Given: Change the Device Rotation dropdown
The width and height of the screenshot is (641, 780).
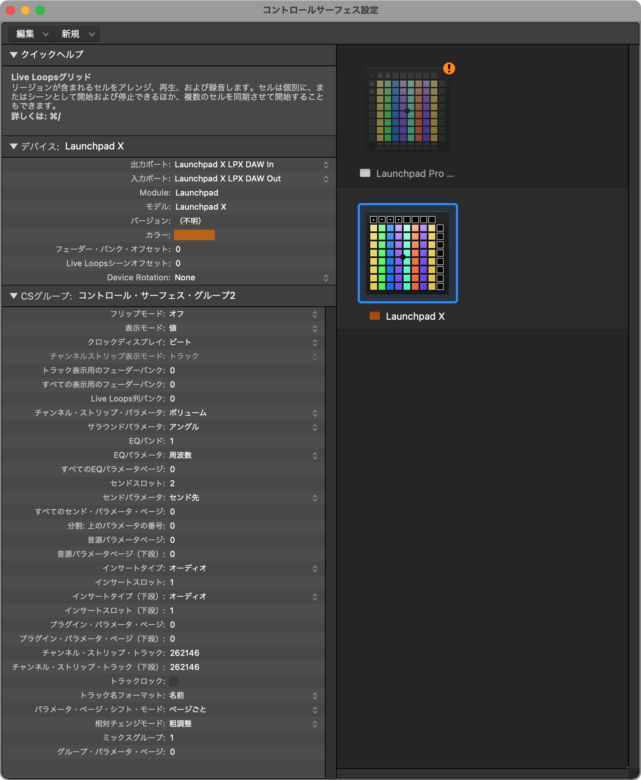Looking at the screenshot, I should (250, 277).
